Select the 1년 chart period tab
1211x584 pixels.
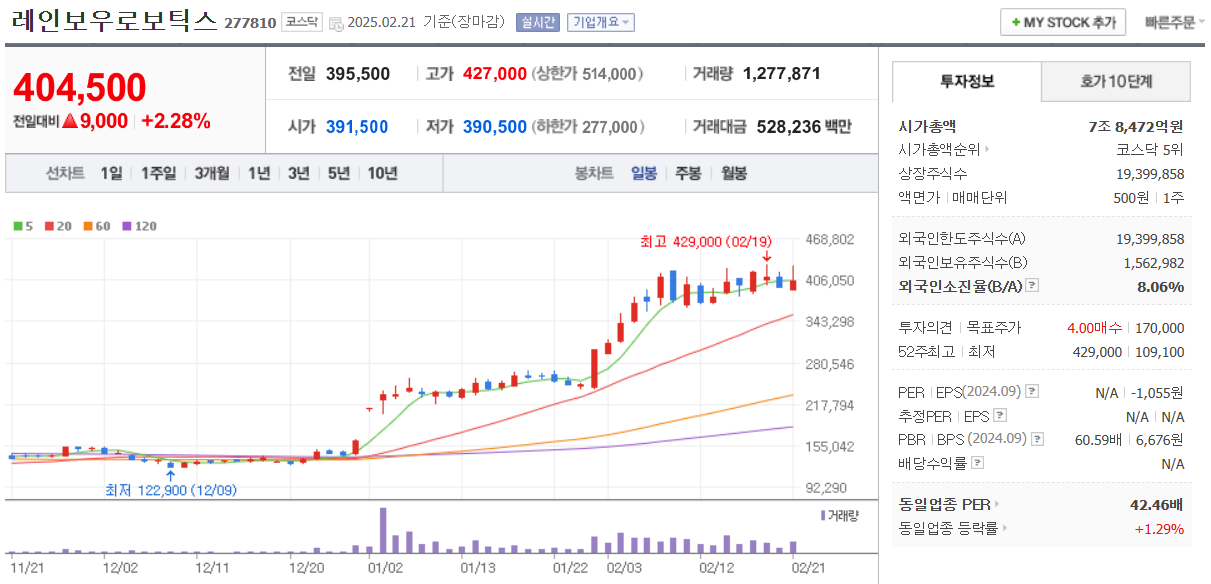pyautogui.click(x=260, y=173)
